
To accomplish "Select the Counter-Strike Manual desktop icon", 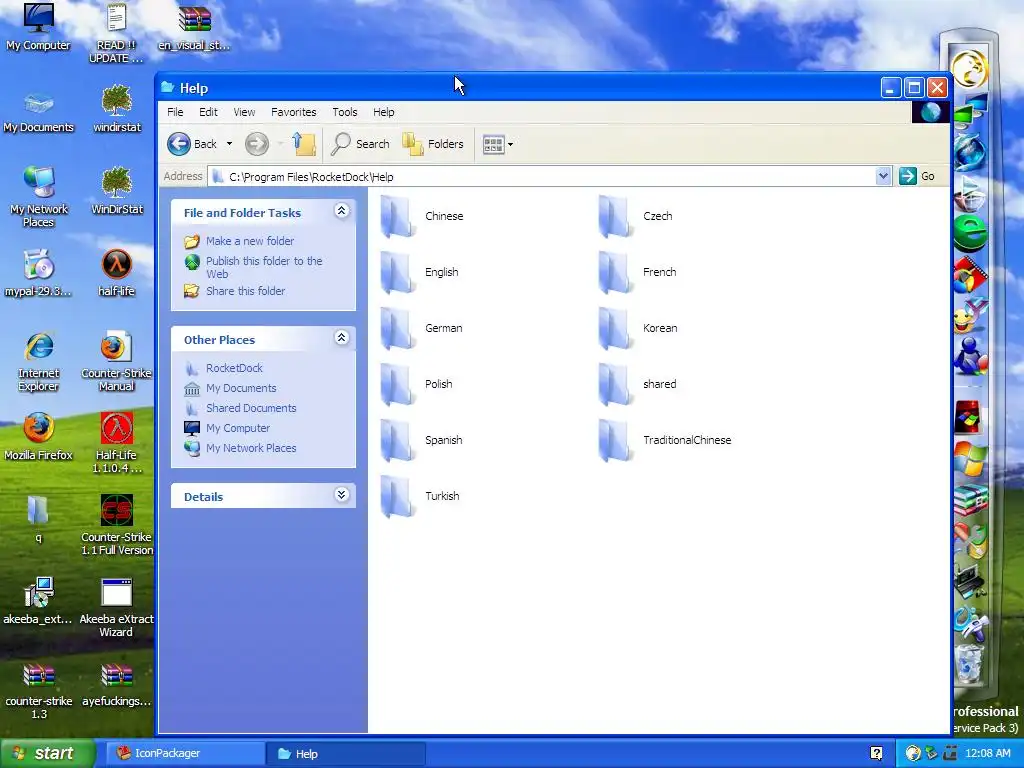I will pyautogui.click(x=116, y=360).
